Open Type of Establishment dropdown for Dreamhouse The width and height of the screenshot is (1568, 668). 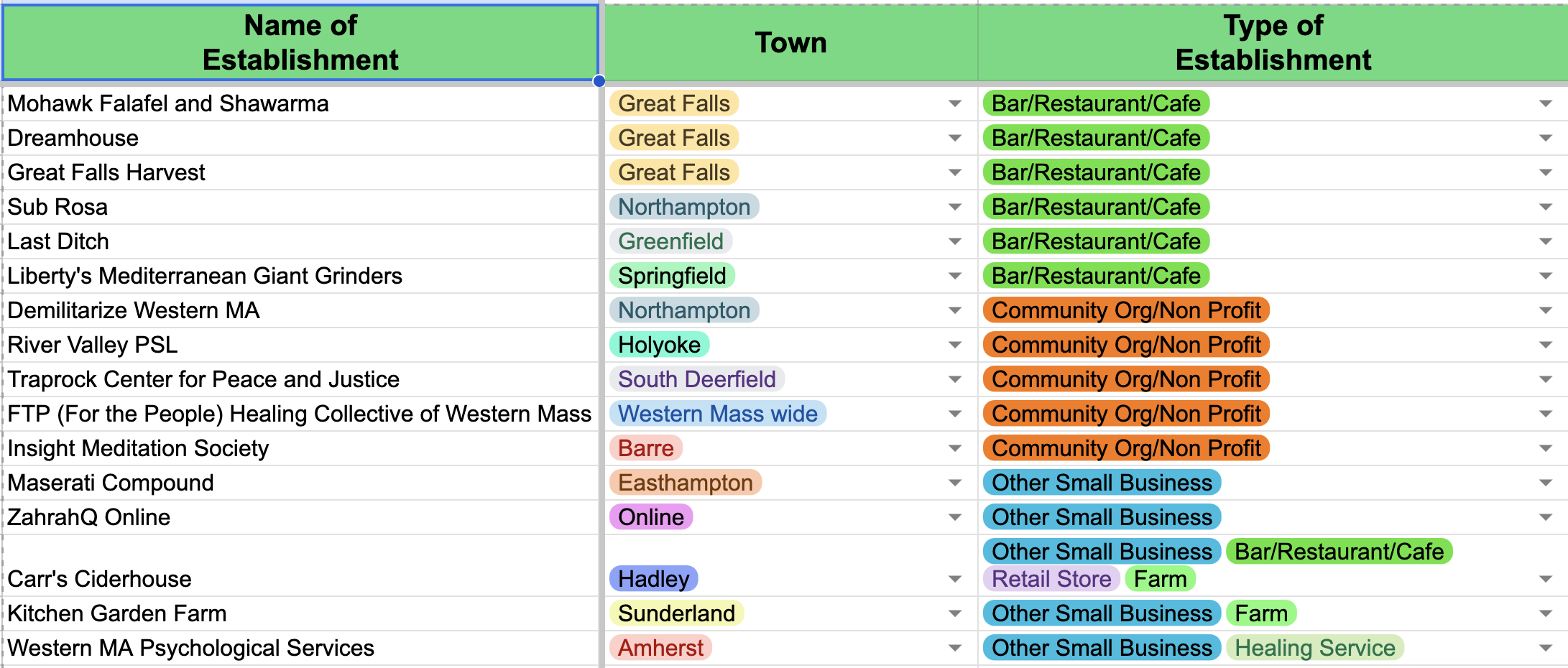click(1546, 138)
